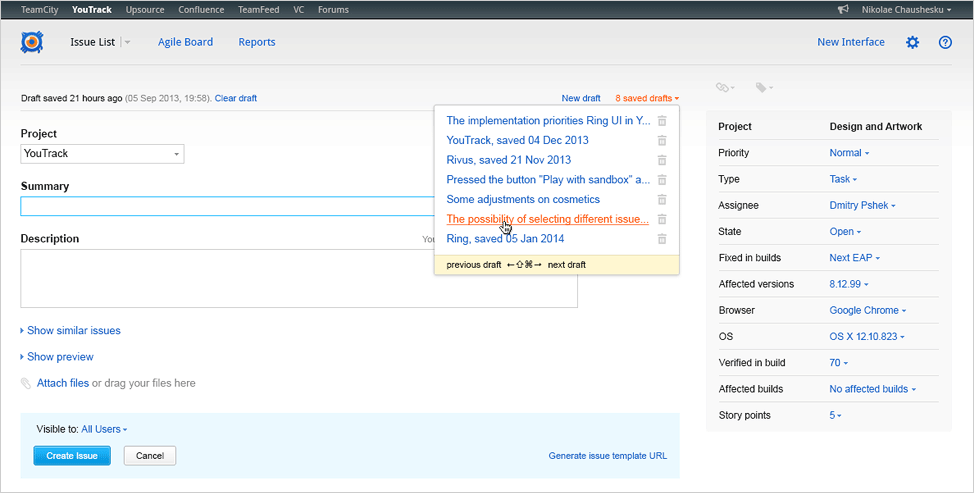The image size is (974, 493).
Task: Open draft 'The possibility of selecting different issue'
Action: click(x=547, y=219)
